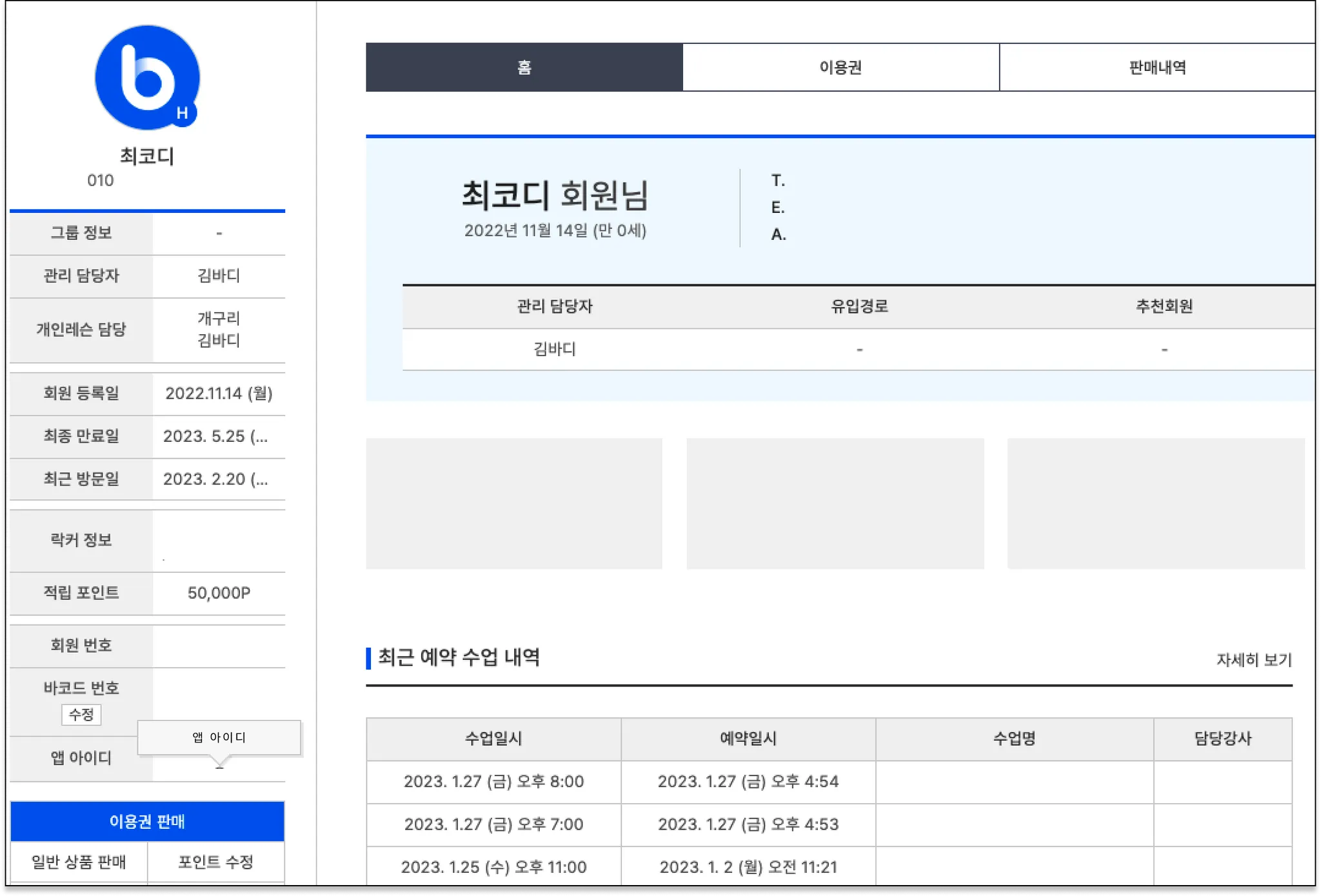This screenshot has width=1321, height=896.
Task: Click the H badge on avatar
Action: [x=183, y=113]
